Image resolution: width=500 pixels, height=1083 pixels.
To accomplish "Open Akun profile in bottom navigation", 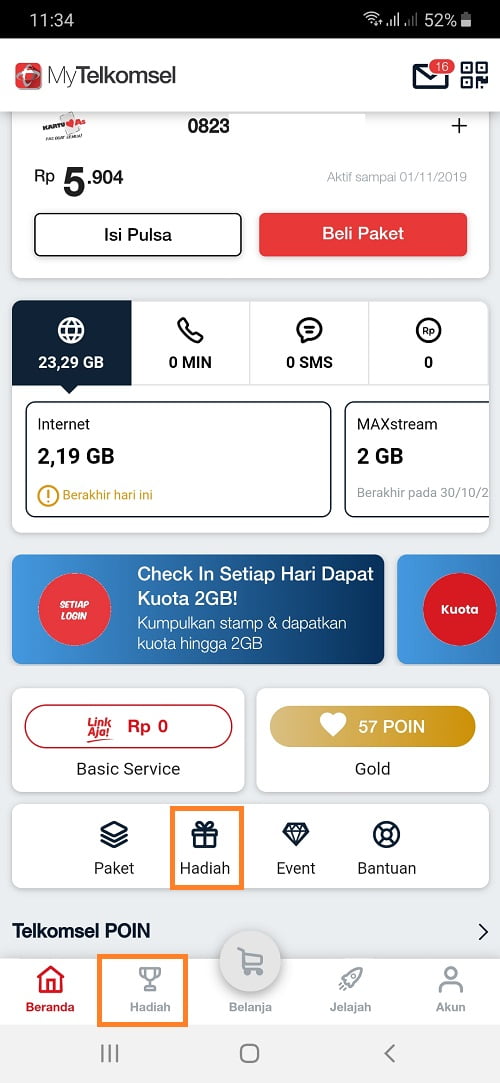I will (450, 990).
